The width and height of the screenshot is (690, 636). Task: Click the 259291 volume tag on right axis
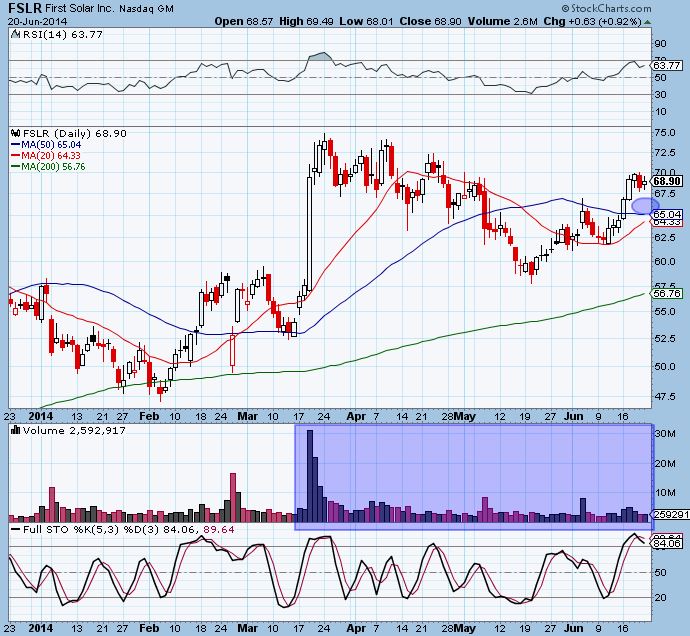pyautogui.click(x=670, y=514)
